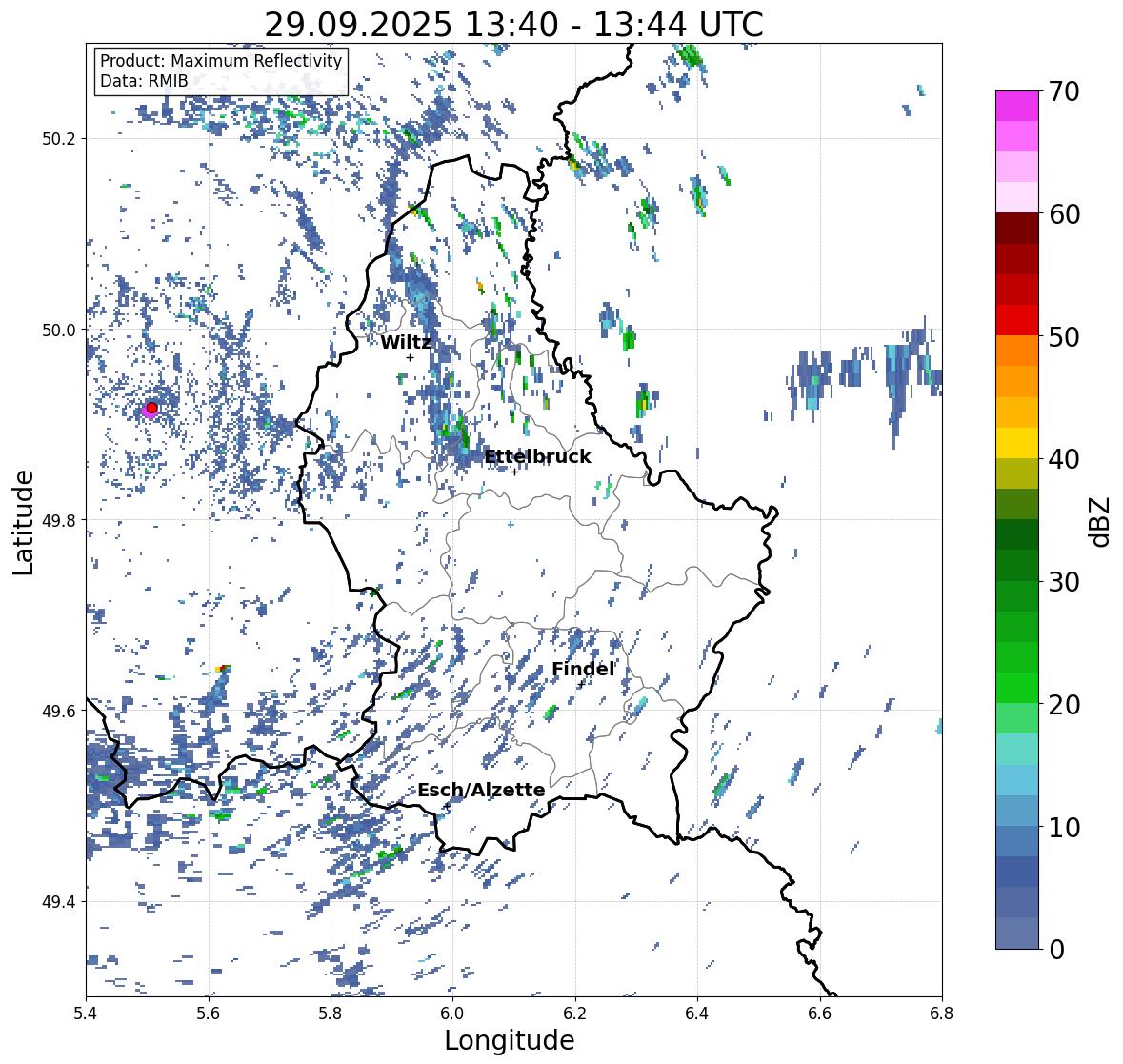Viewport: 1123px width, 1064px height.
Task: Click the 50 tick on the colorbar
Action: [1064, 336]
